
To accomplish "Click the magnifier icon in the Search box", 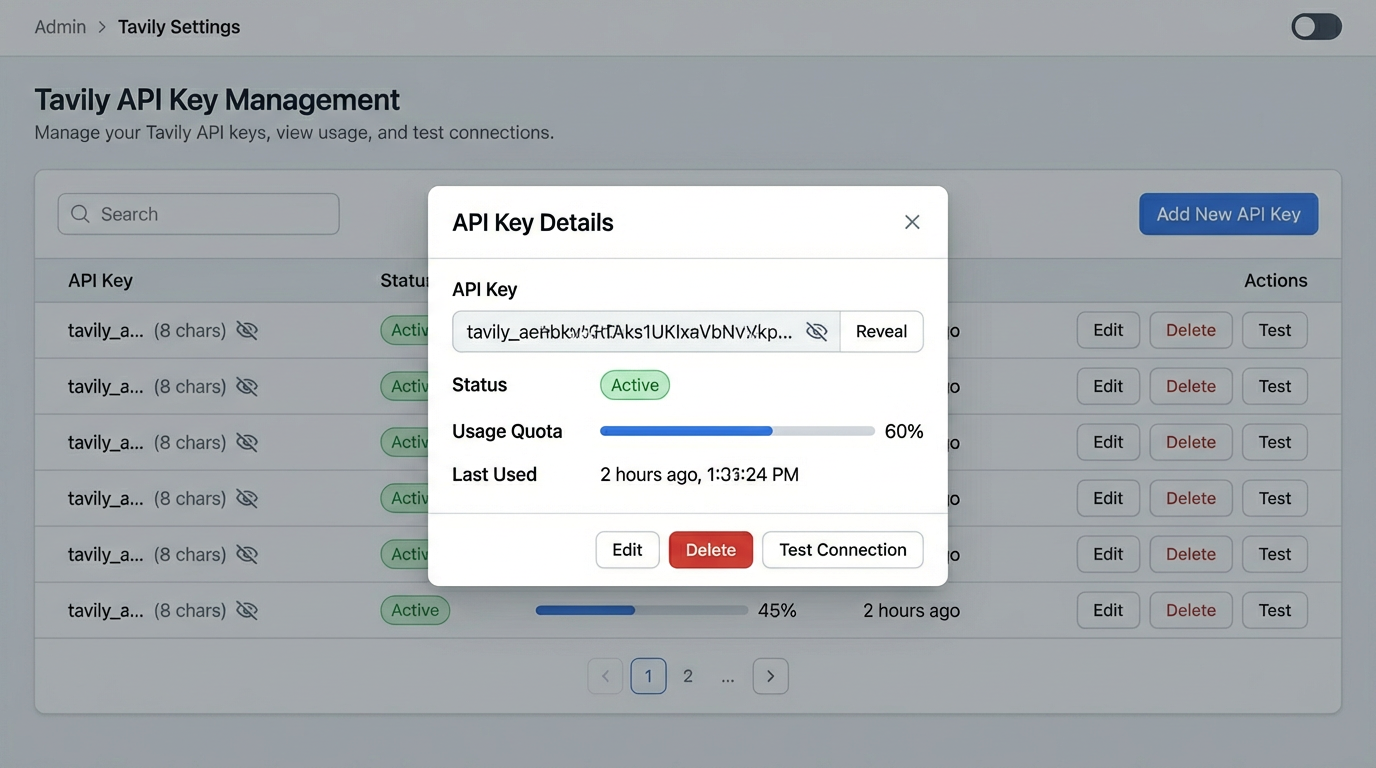I will pyautogui.click(x=80, y=214).
